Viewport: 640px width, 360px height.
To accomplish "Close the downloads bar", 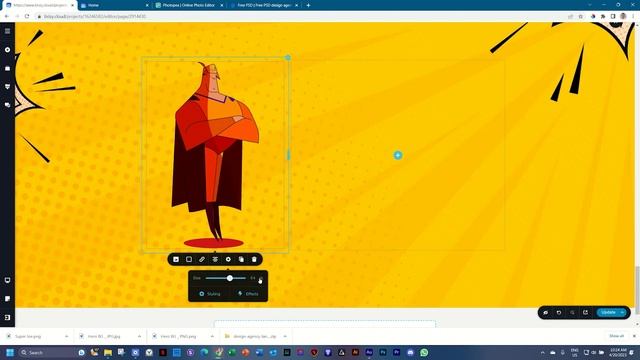I will point(634,336).
